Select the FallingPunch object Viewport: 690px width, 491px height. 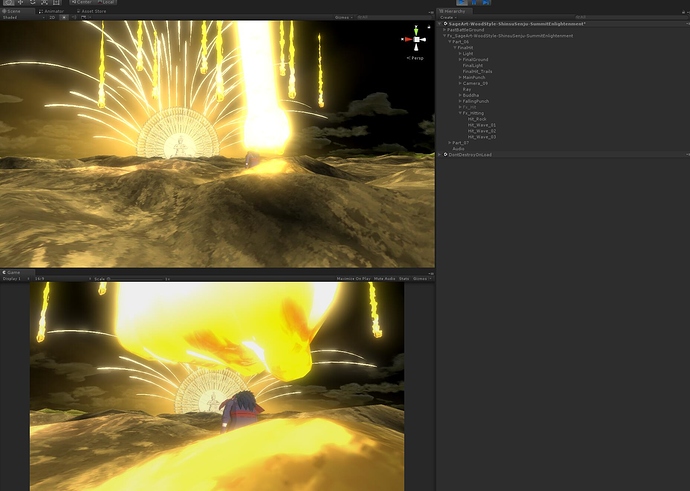pyautogui.click(x=476, y=101)
